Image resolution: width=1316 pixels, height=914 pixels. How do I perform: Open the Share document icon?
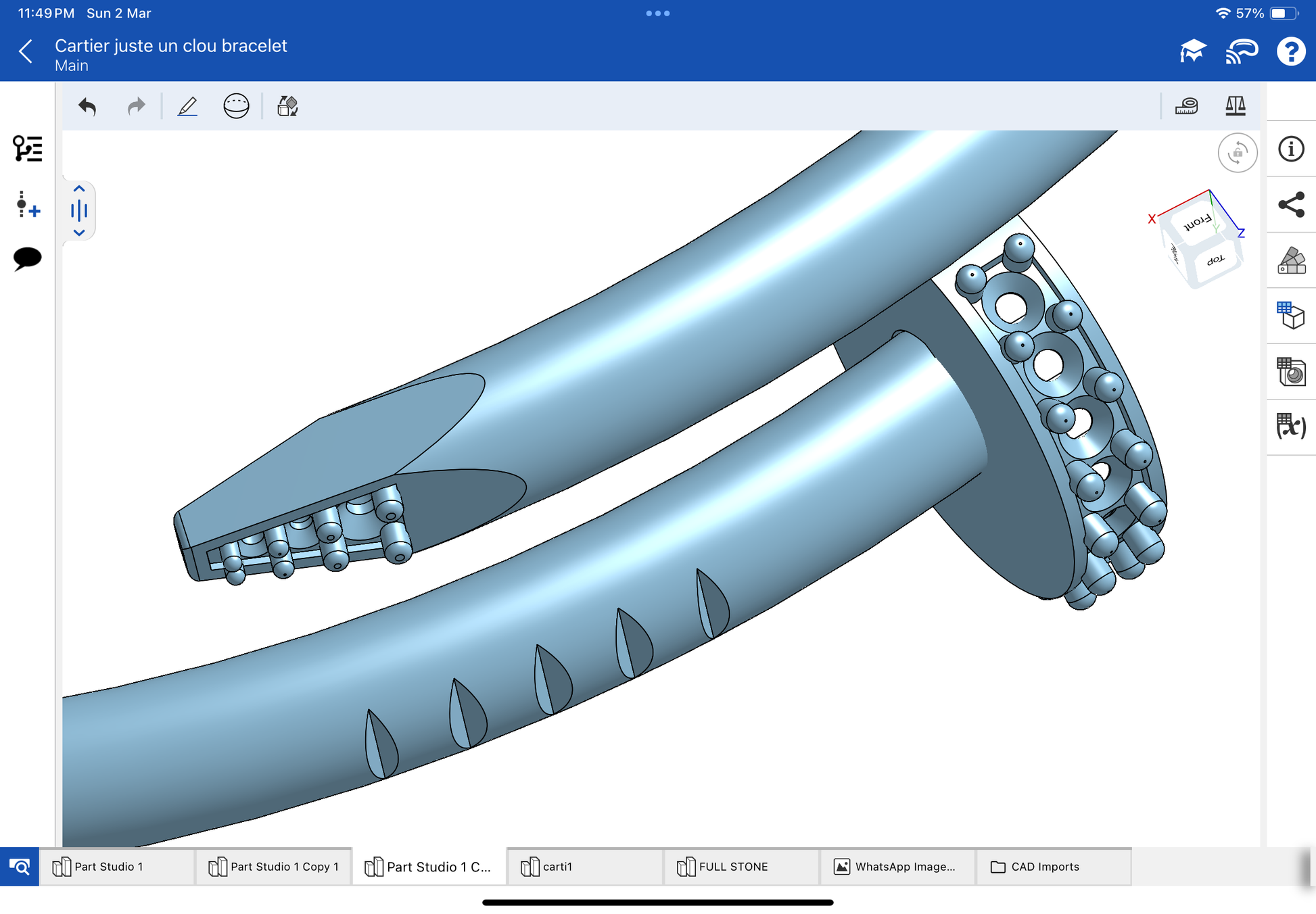click(x=1290, y=205)
